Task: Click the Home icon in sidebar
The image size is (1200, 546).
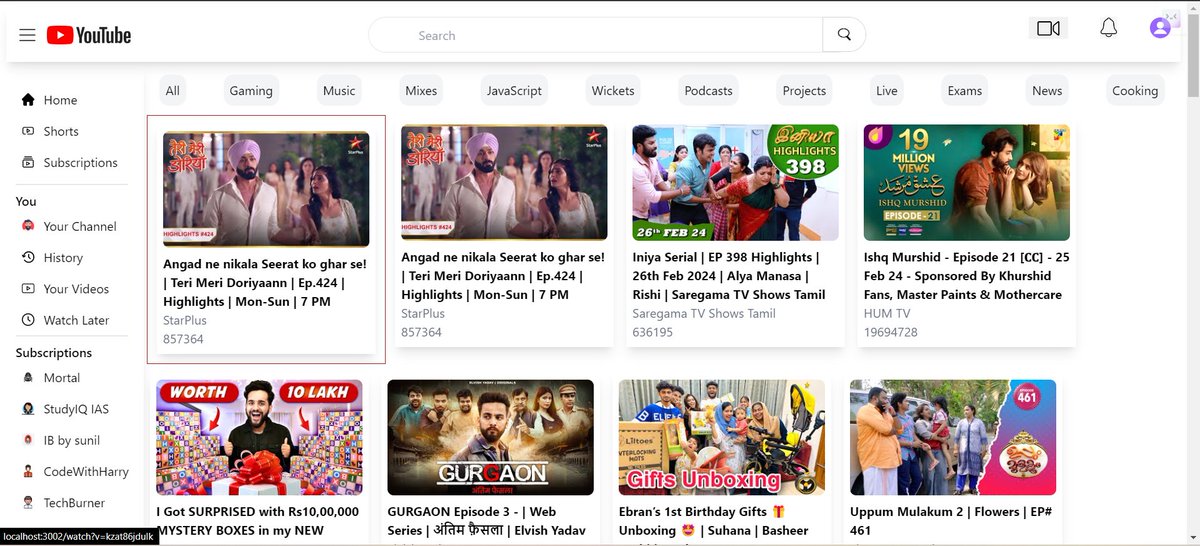Action: pyautogui.click(x=28, y=100)
